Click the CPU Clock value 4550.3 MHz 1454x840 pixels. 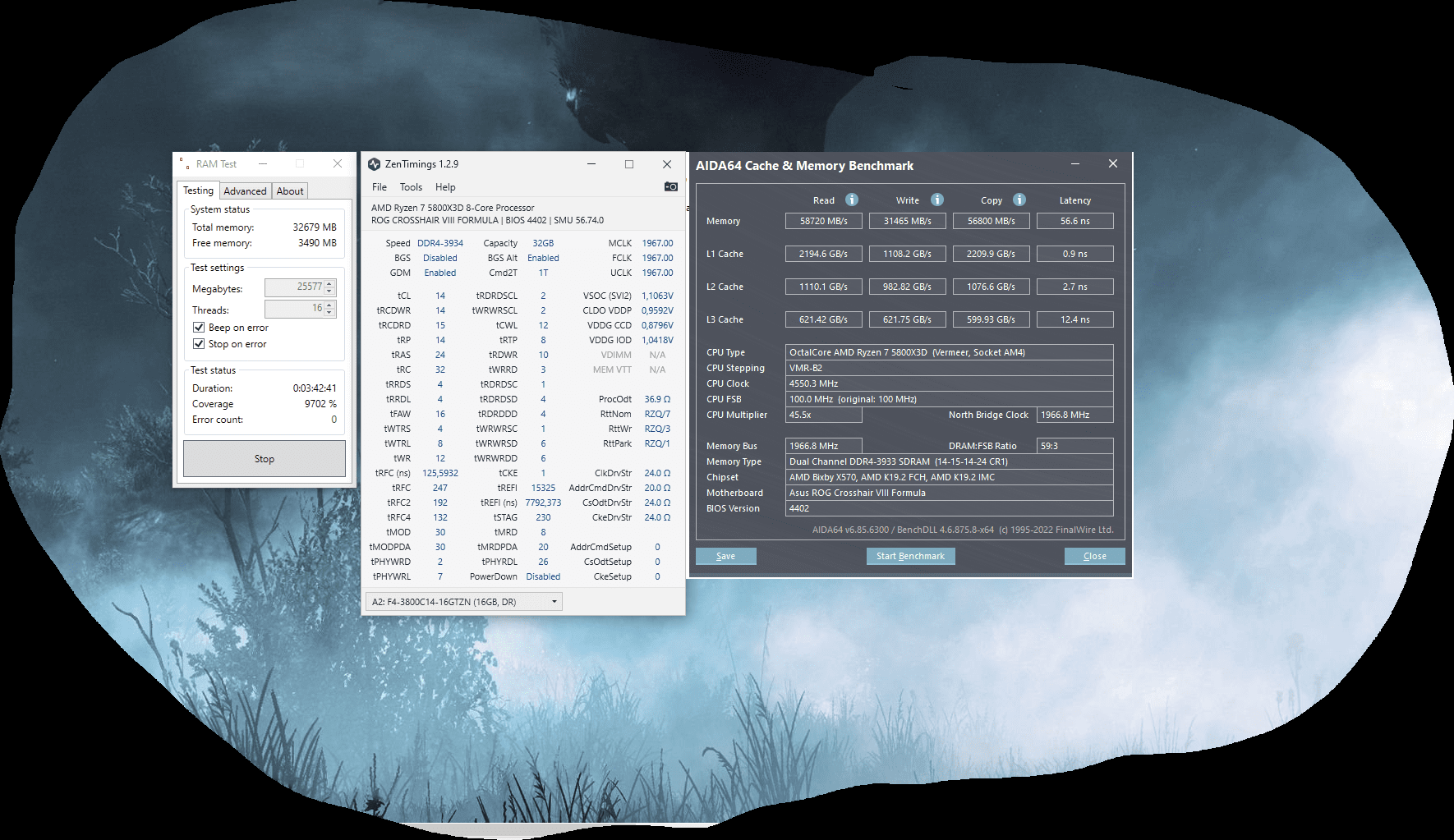click(x=950, y=383)
